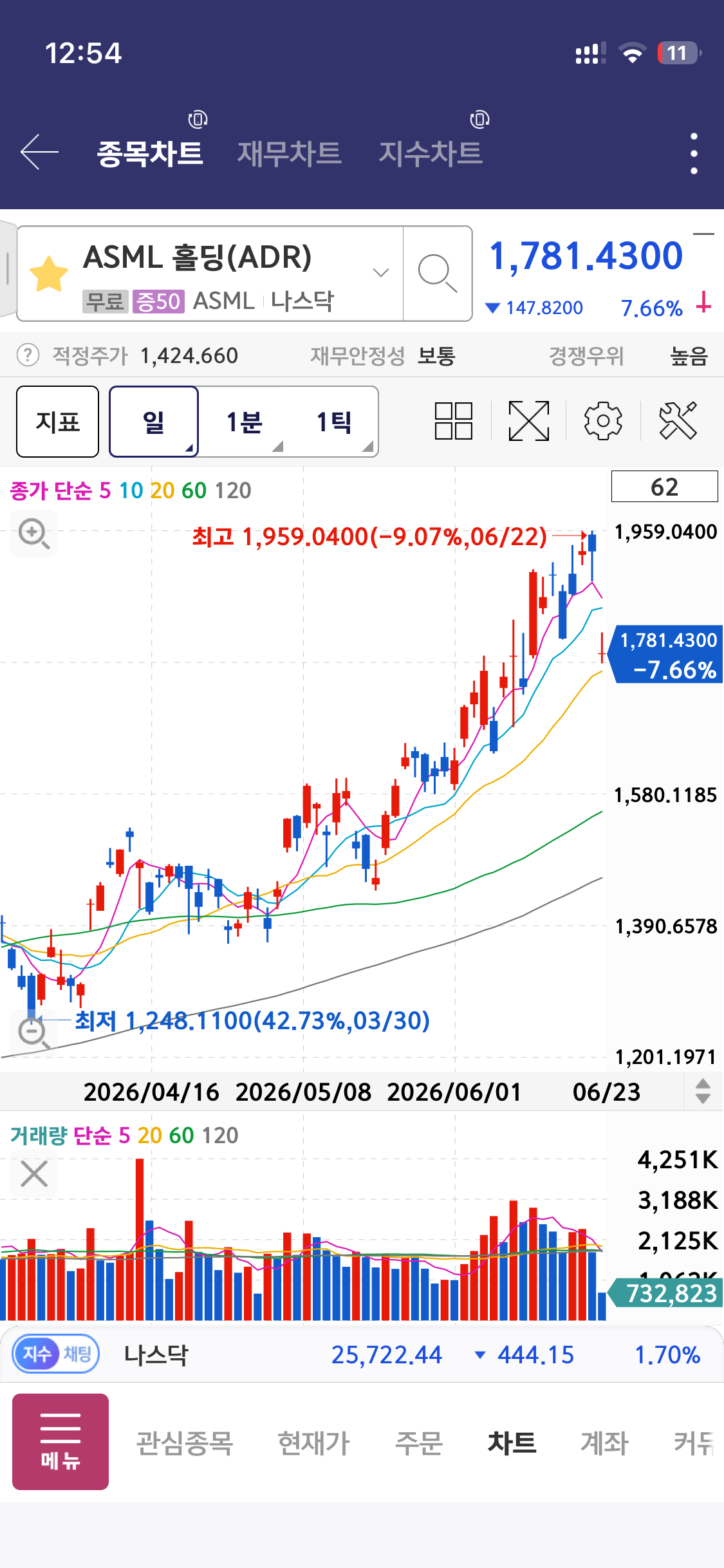
Task: Tap the minus icon above the price
Action: (x=704, y=234)
